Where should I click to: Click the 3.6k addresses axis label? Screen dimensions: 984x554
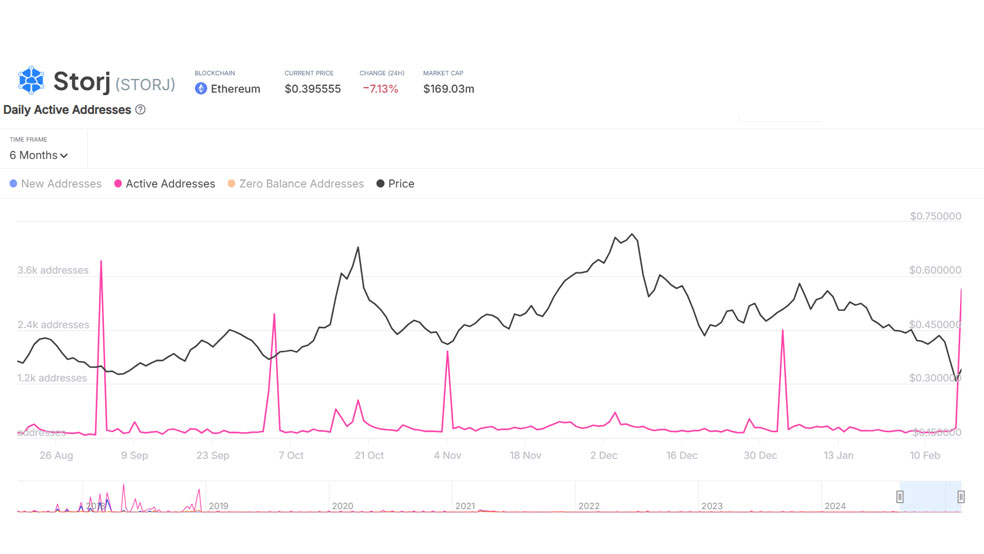(53, 270)
